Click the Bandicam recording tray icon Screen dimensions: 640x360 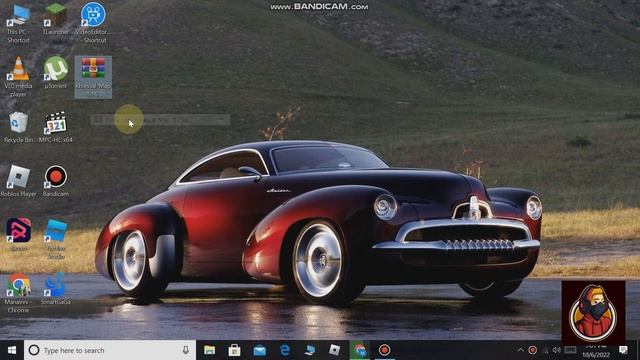532,350
